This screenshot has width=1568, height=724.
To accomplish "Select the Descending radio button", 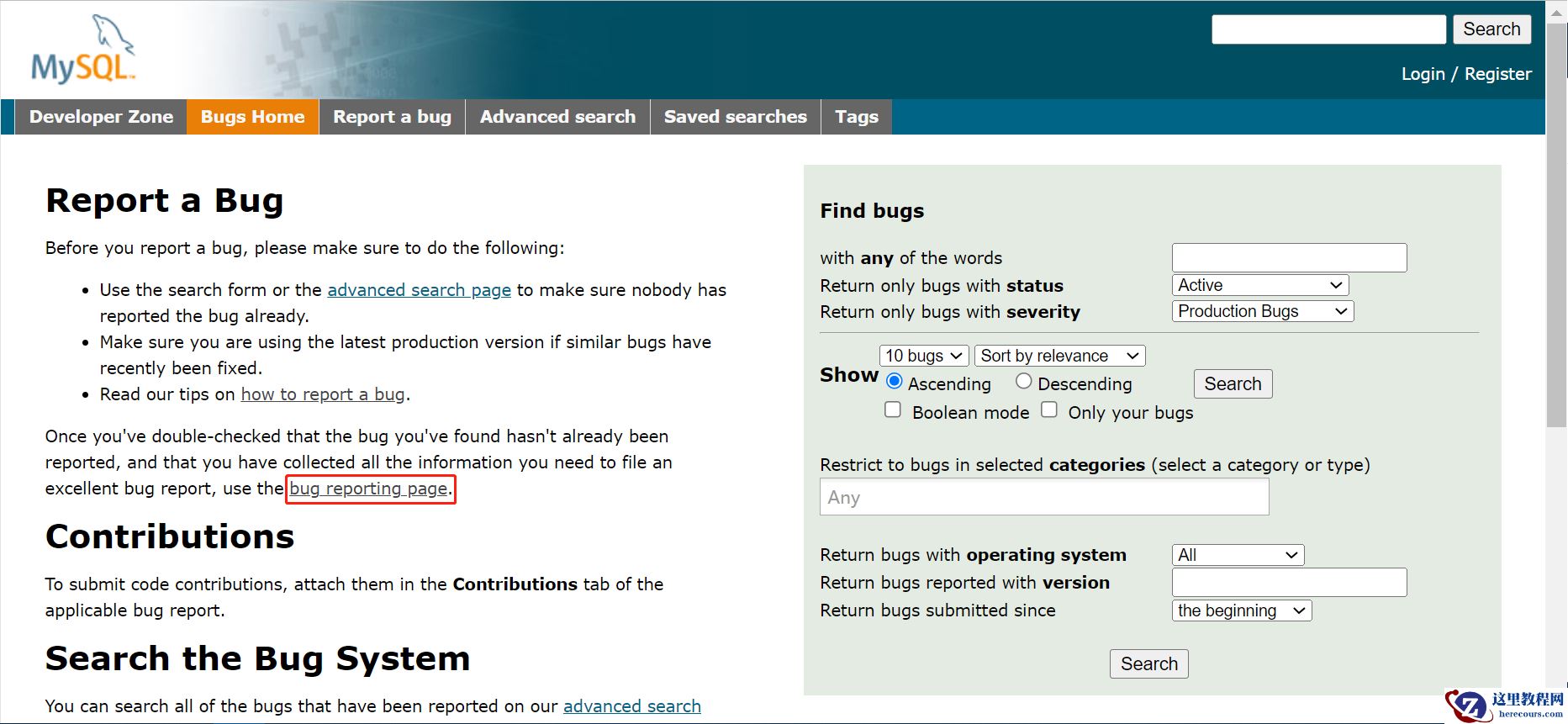I will point(1023,381).
